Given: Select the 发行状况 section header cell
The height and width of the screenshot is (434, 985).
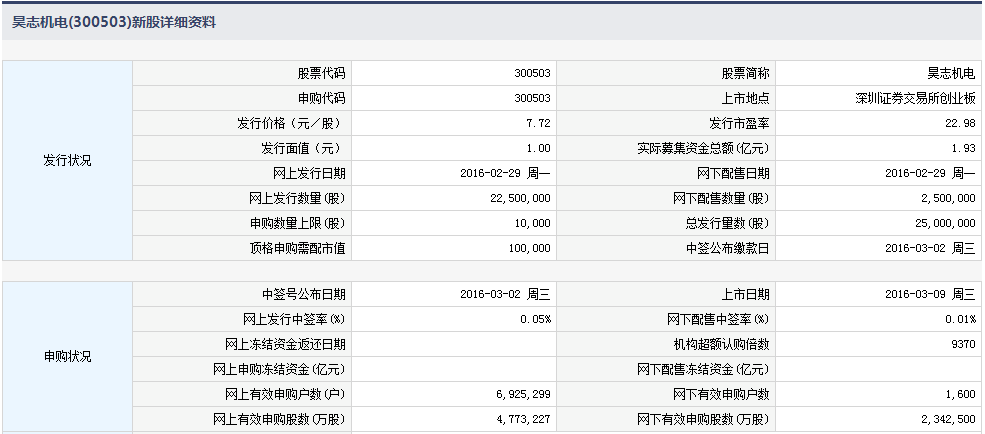Looking at the screenshot, I should tap(67, 160).
